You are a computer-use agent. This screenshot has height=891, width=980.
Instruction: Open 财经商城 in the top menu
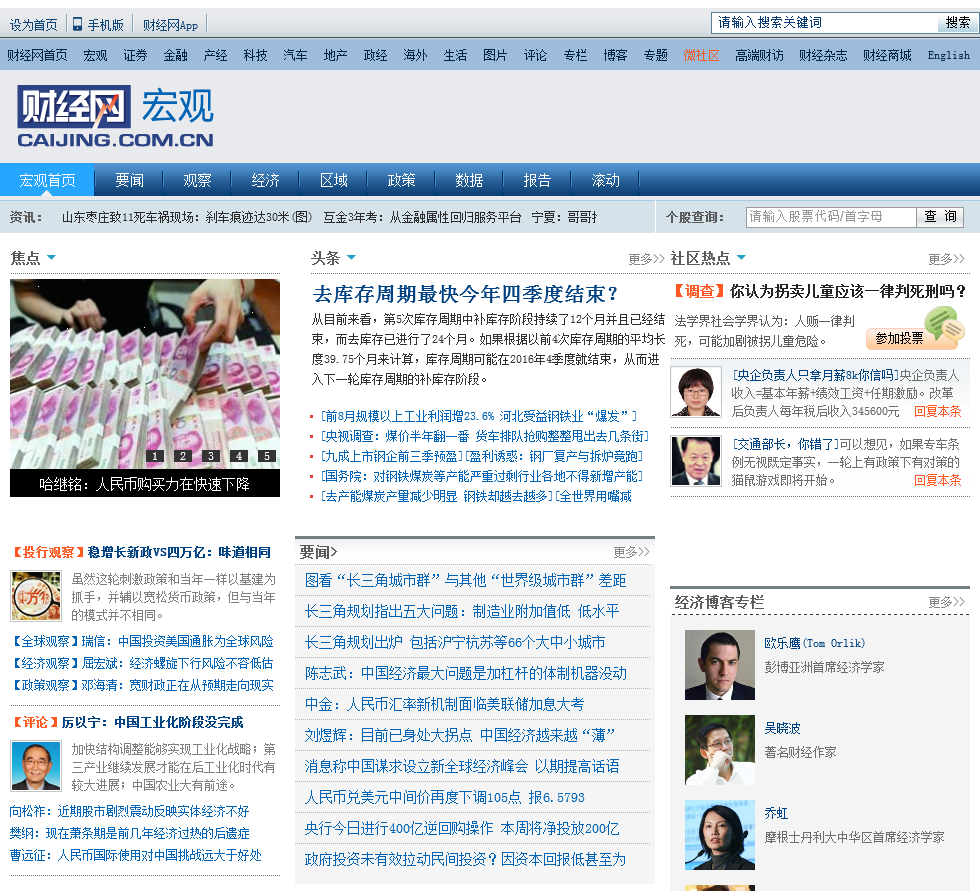pos(888,56)
